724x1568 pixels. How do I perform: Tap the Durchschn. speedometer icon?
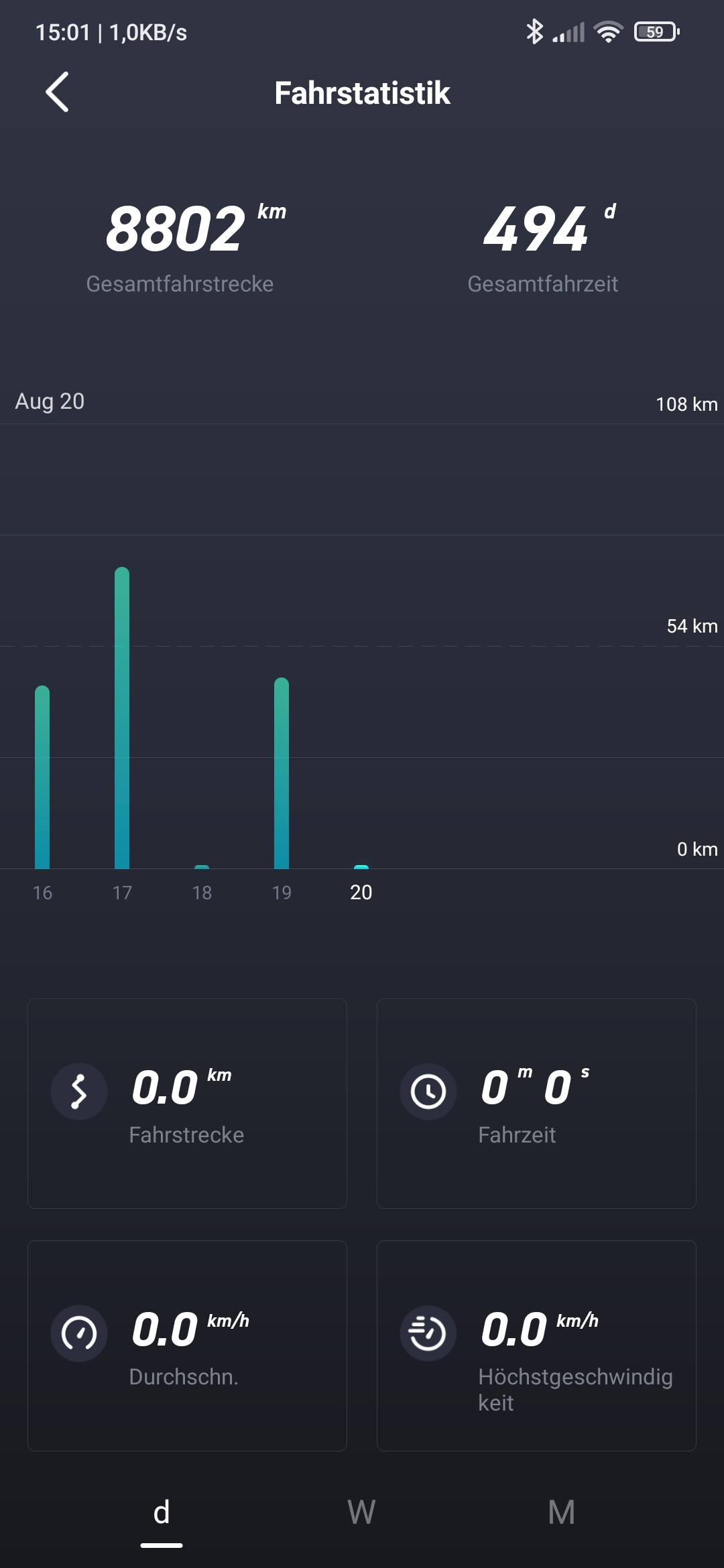pos(79,1333)
